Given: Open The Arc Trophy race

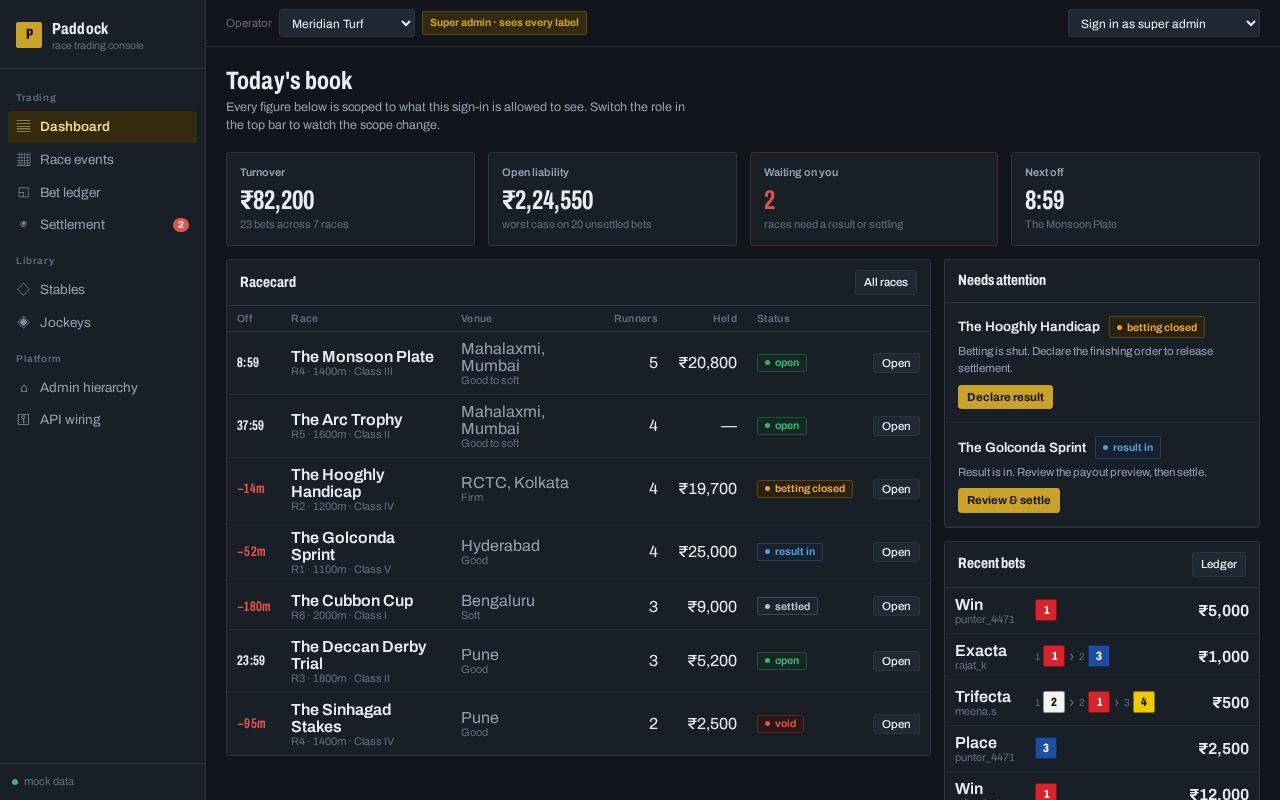Looking at the screenshot, I should point(896,426).
